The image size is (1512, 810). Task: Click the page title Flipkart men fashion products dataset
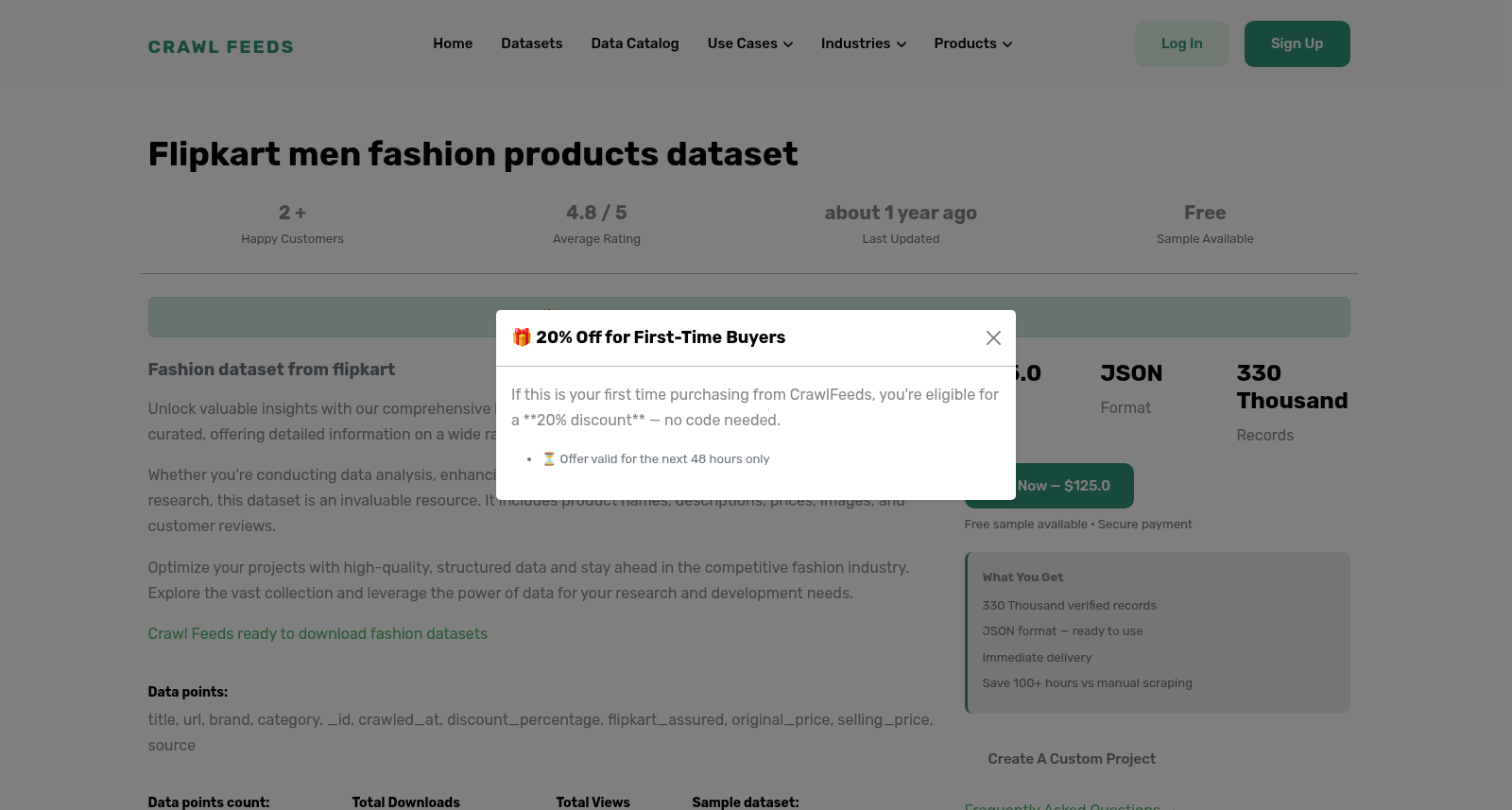(473, 154)
